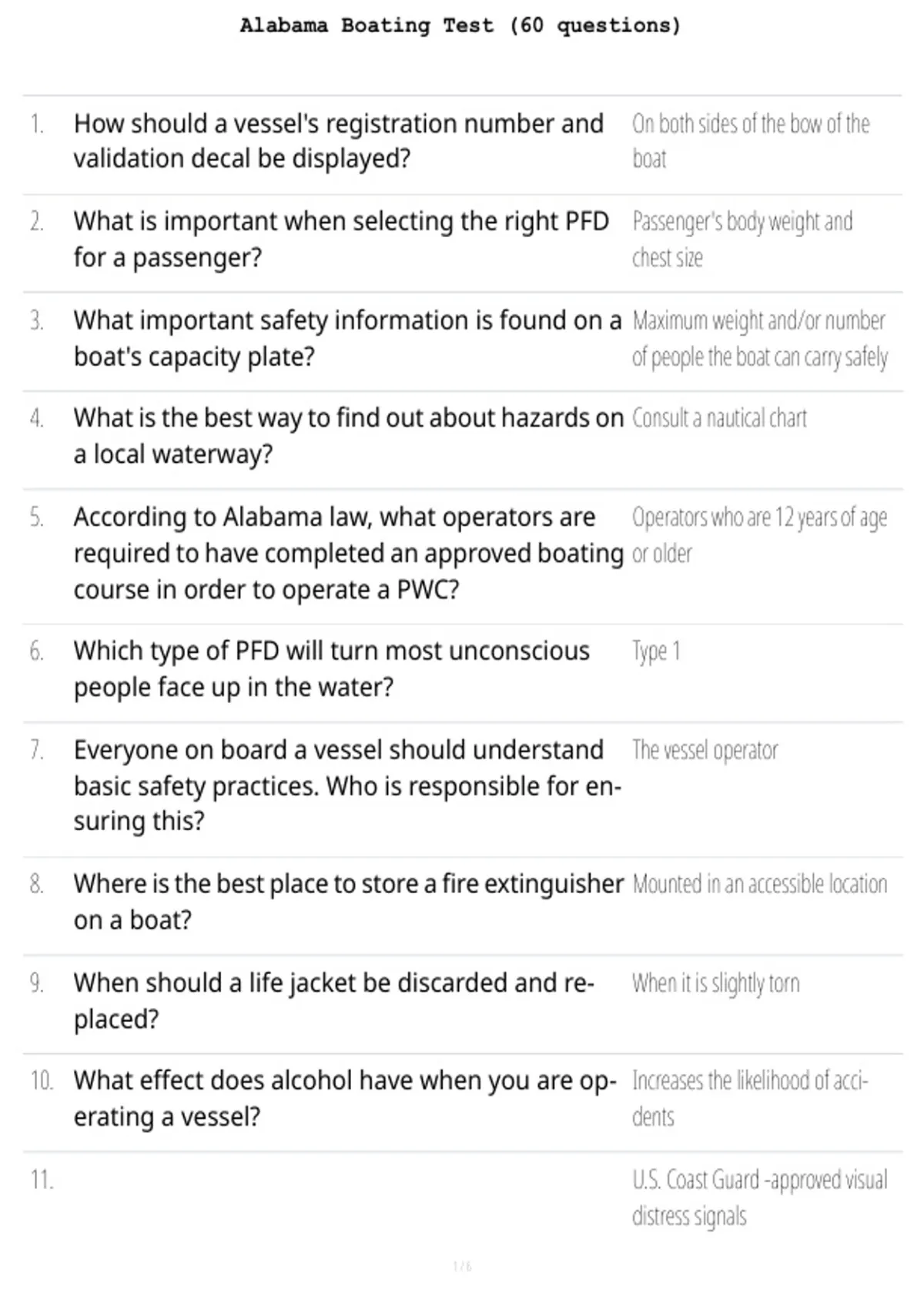Click answer 'On both sides of the bow'
Image resolution: width=924 pixels, height=1309 pixels.
[751, 141]
